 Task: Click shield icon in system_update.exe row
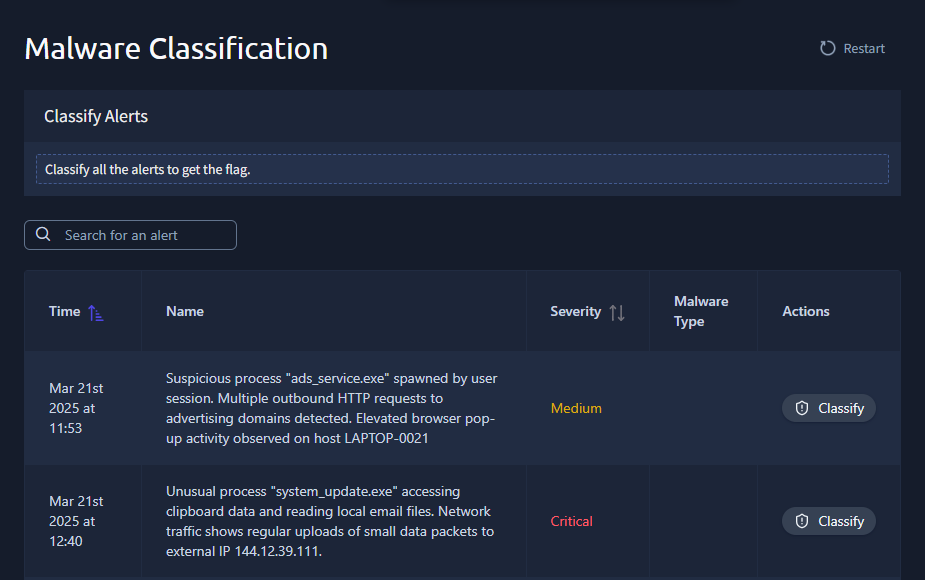click(801, 521)
